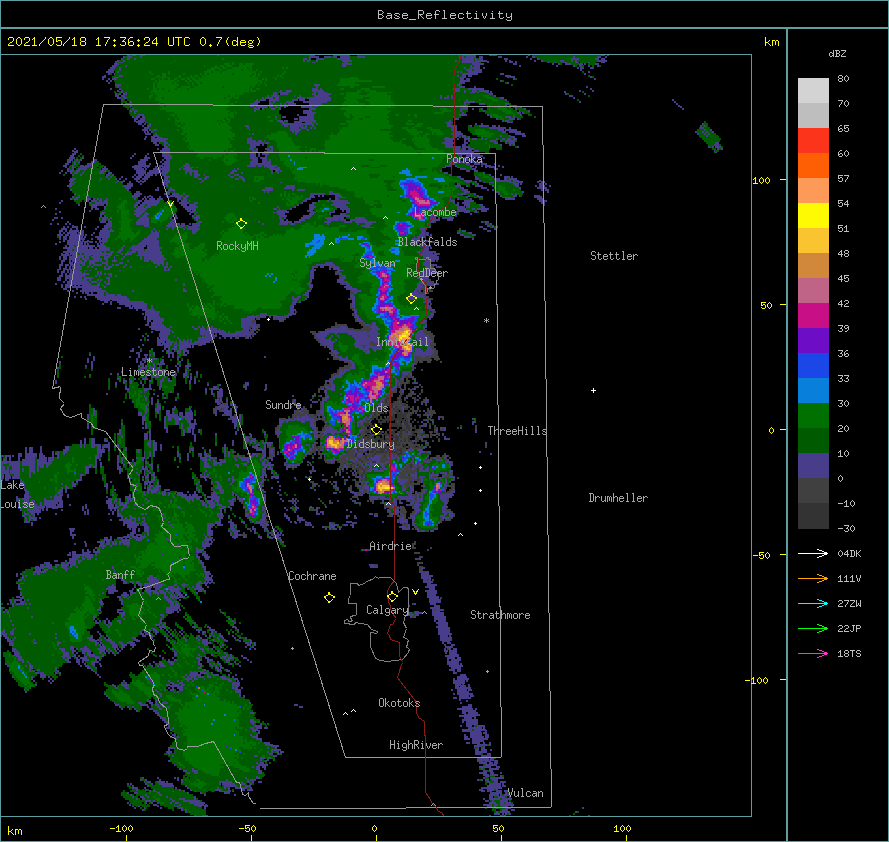The width and height of the screenshot is (889, 842).
Task: Click the Calgary city label
Action: pos(387,610)
